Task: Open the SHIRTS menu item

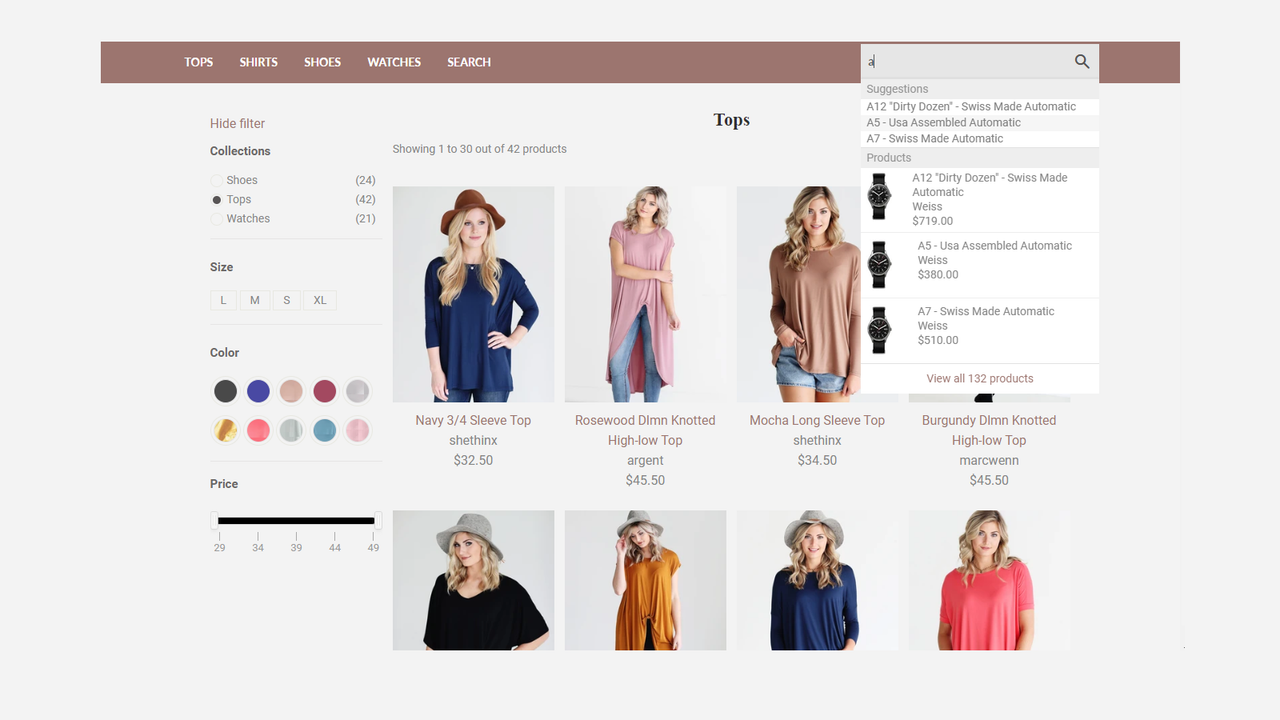Action: [x=258, y=62]
